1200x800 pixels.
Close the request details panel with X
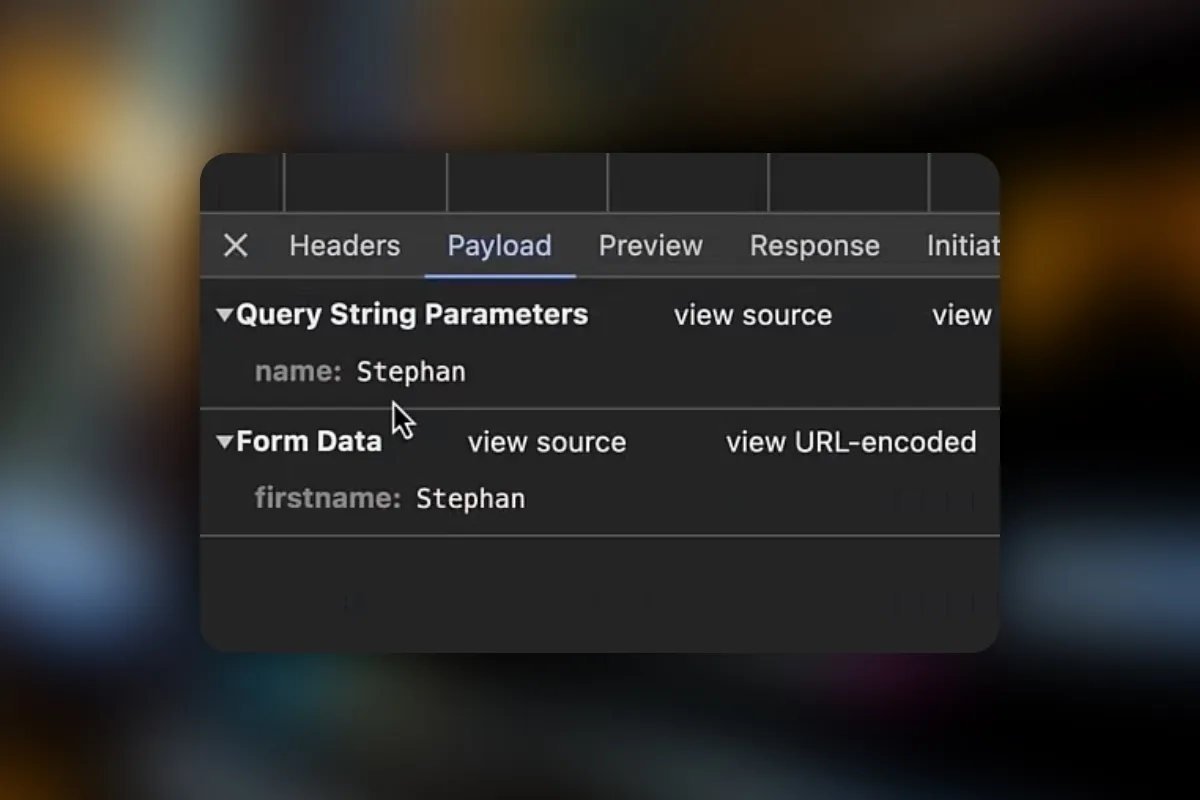click(x=235, y=245)
